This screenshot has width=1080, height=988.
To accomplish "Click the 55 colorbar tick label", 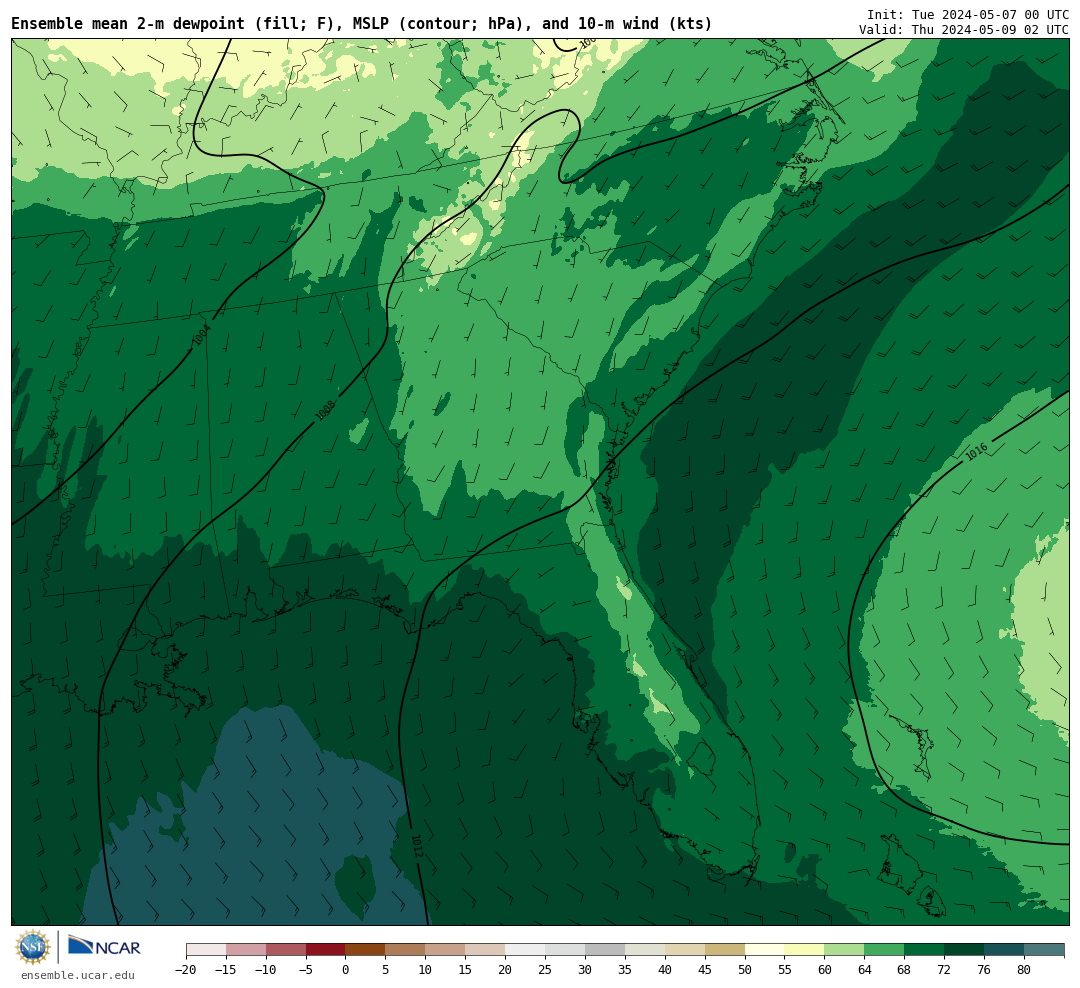I will tap(785, 970).
